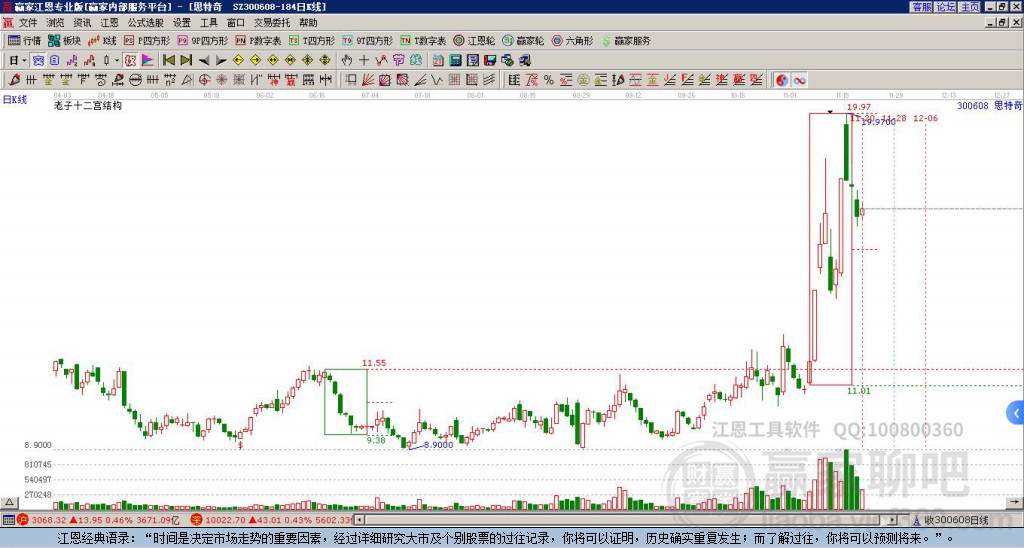This screenshot has width=1024, height=548.
Task: Click the blue 8.9000 low price marker
Action: click(438, 445)
